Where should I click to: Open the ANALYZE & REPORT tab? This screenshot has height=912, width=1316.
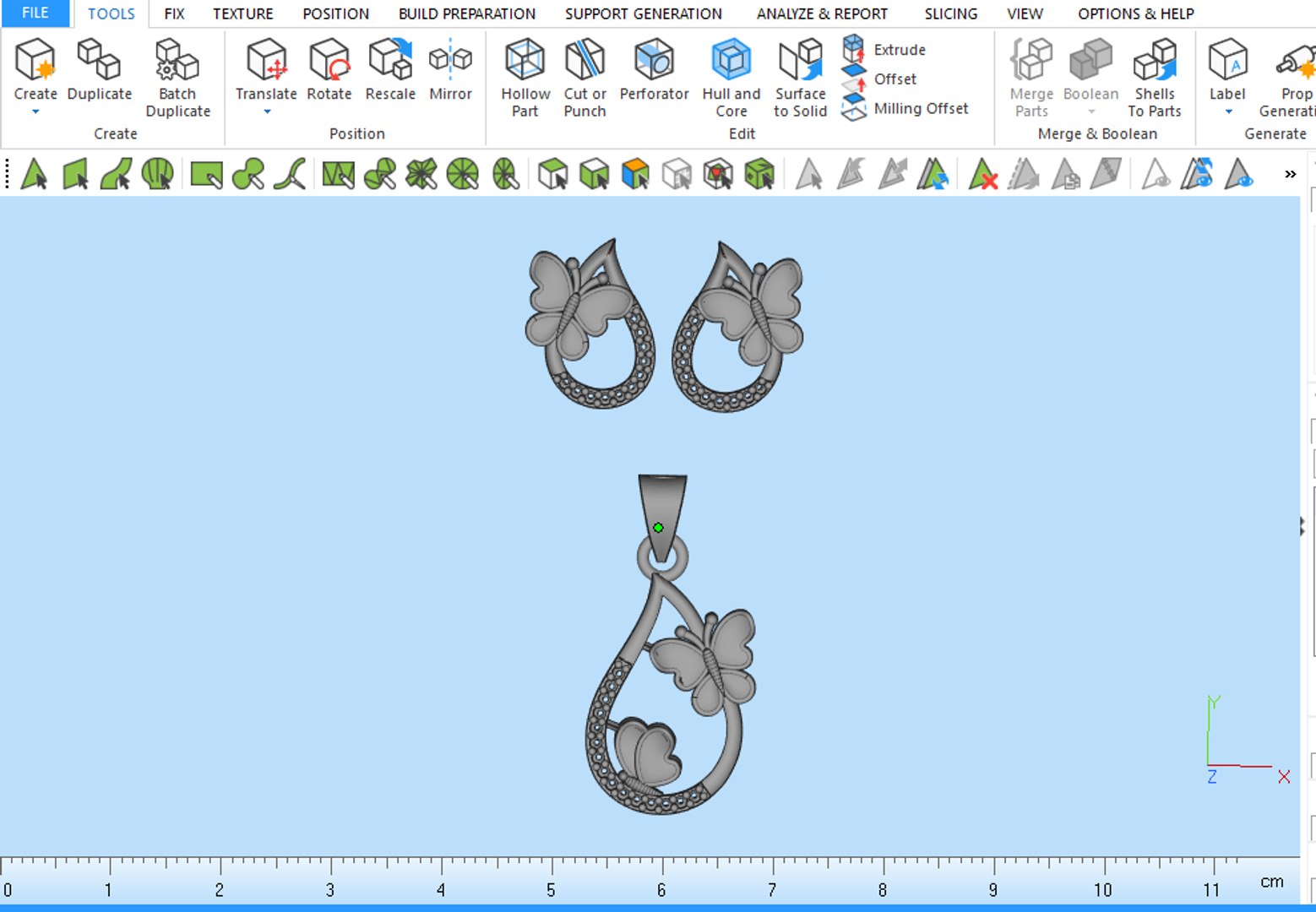click(822, 14)
